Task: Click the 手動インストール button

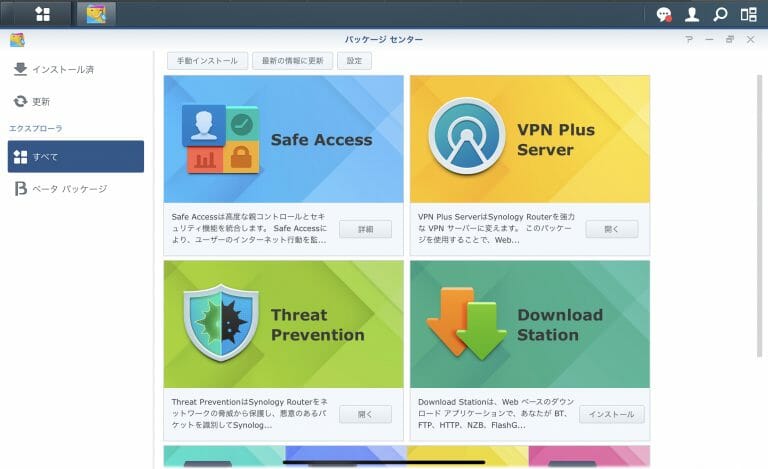Action: click(207, 61)
